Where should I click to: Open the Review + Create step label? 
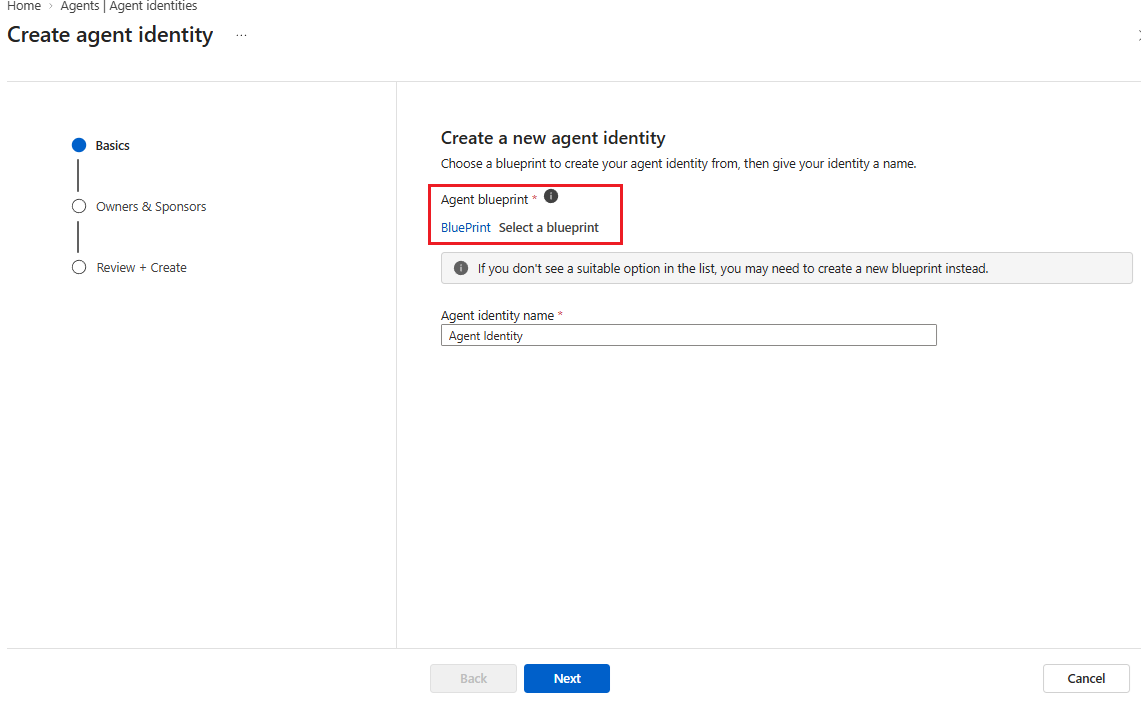[x=141, y=268]
